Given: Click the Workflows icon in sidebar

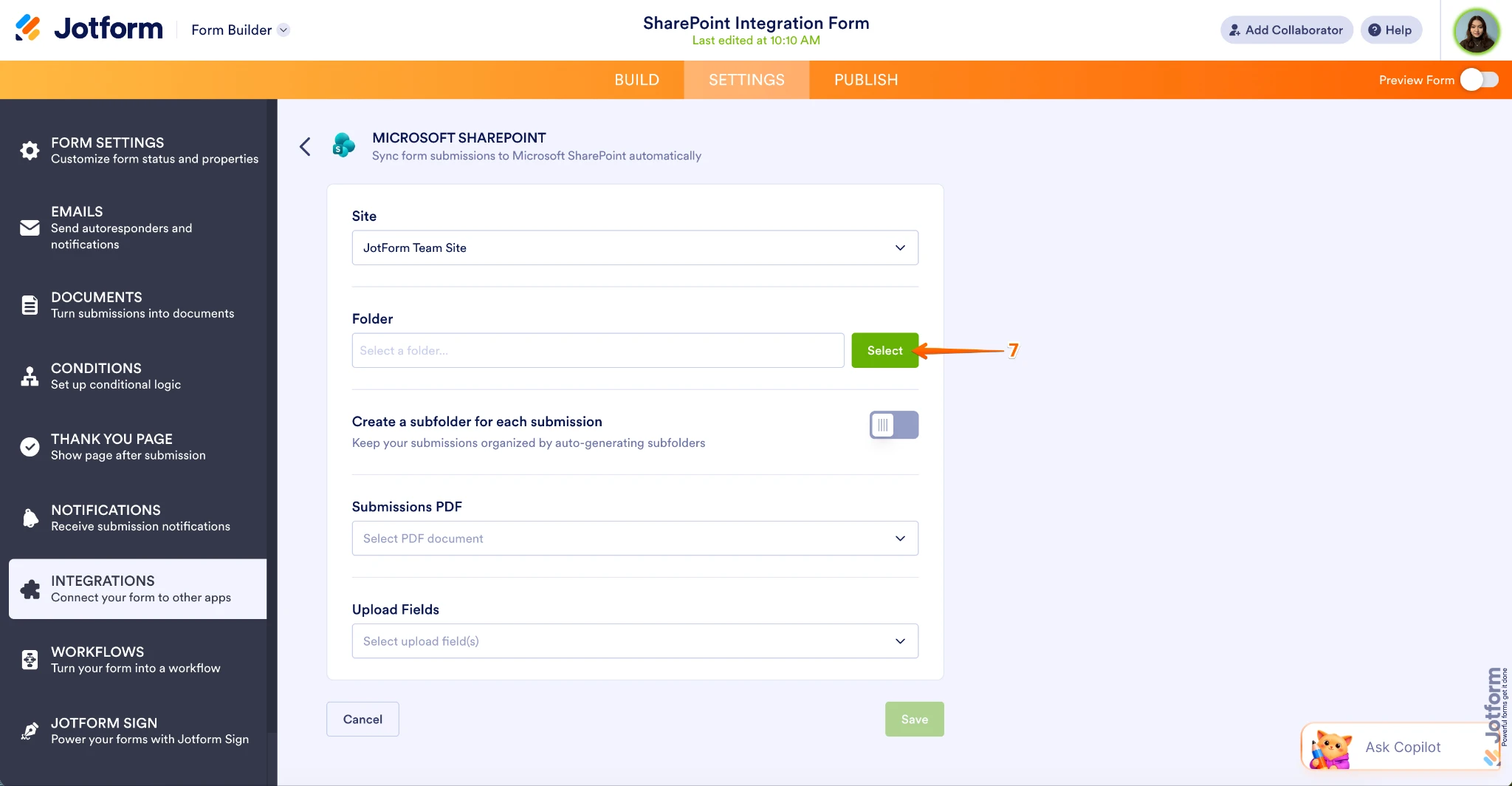Looking at the screenshot, I should (x=30, y=660).
